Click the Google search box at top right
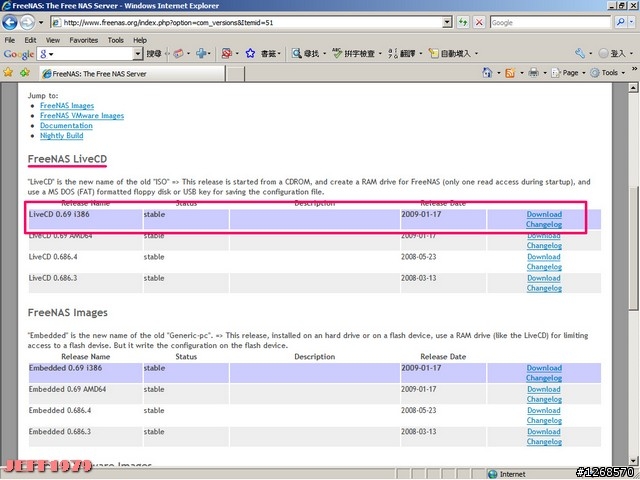The image size is (640, 480). click(550, 22)
